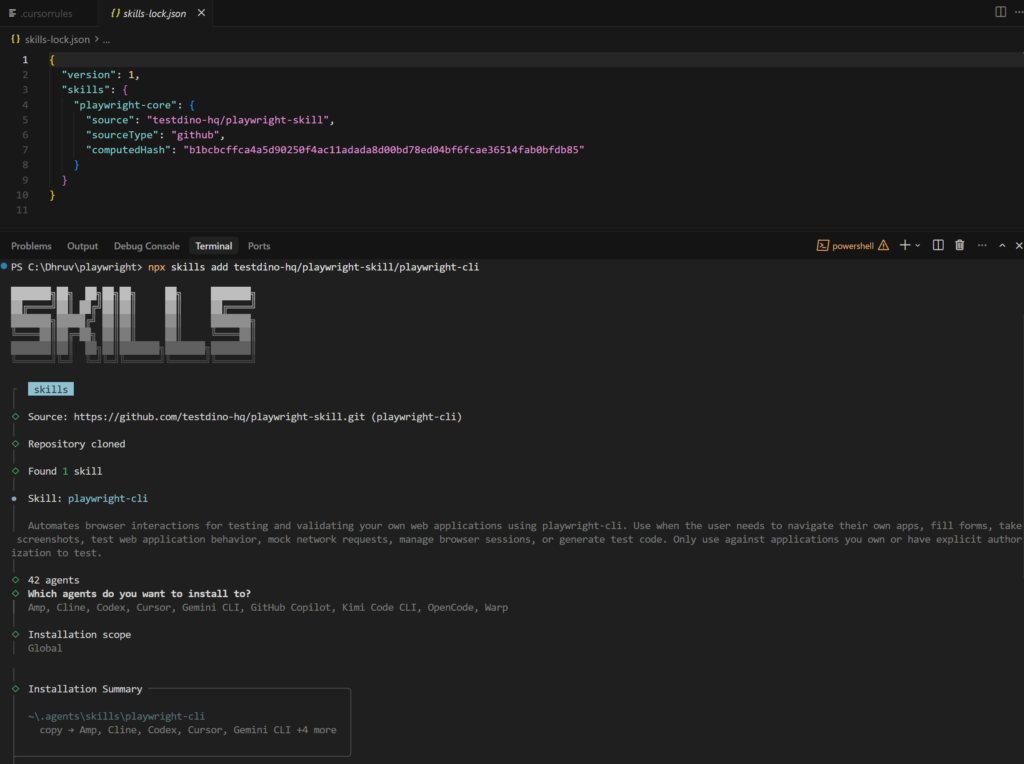Expand breadcrumb ellipsis after skills-lock.json
The width and height of the screenshot is (1024, 764).
[107, 39]
